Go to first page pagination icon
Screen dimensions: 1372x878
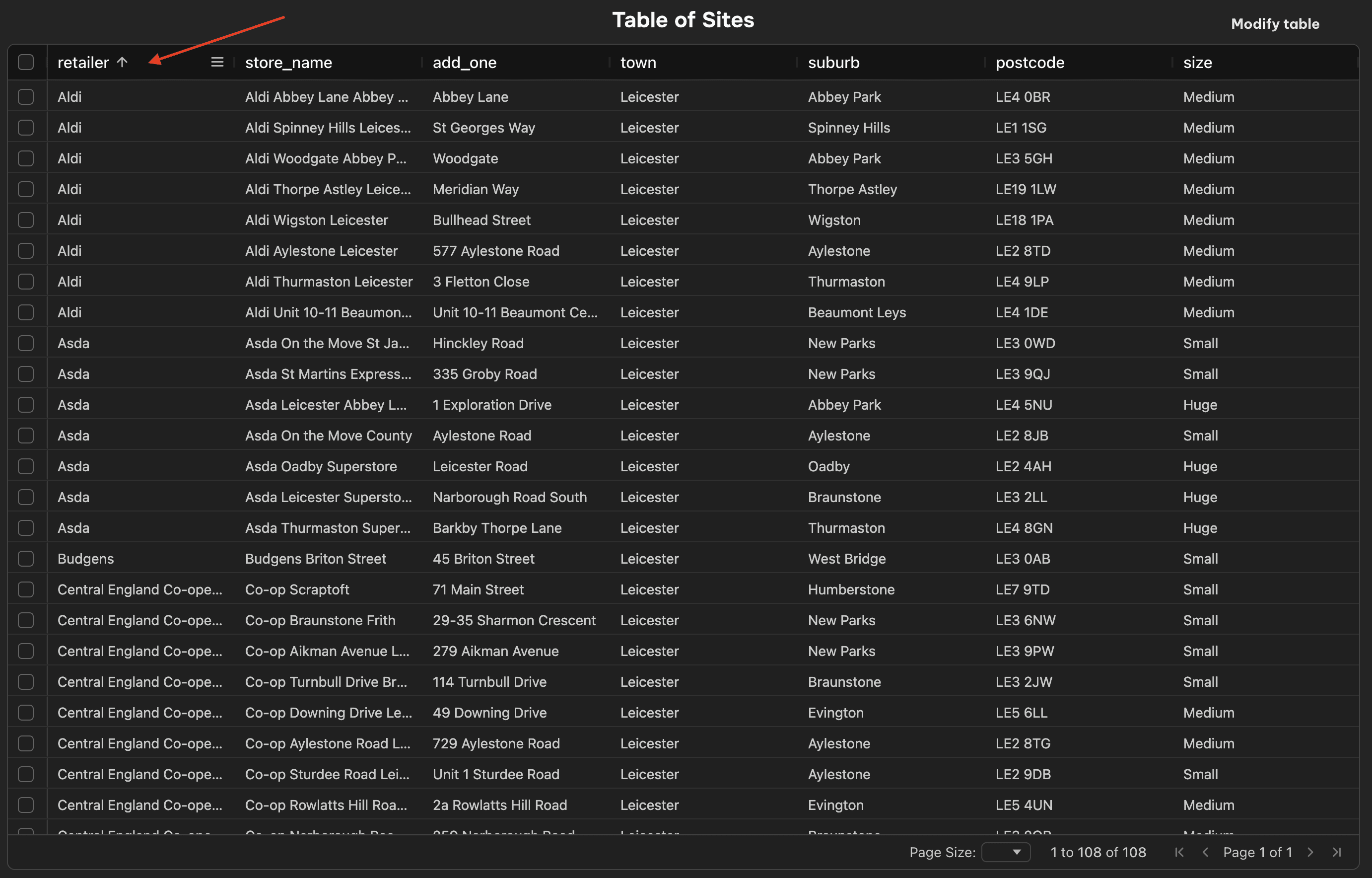tap(1179, 852)
